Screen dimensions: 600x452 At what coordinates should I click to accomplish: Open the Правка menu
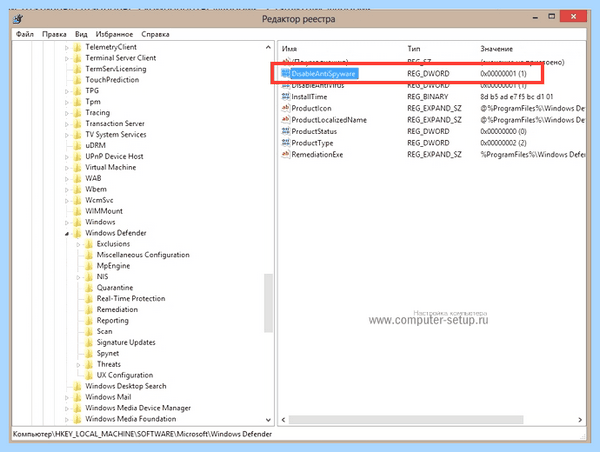tap(54, 34)
